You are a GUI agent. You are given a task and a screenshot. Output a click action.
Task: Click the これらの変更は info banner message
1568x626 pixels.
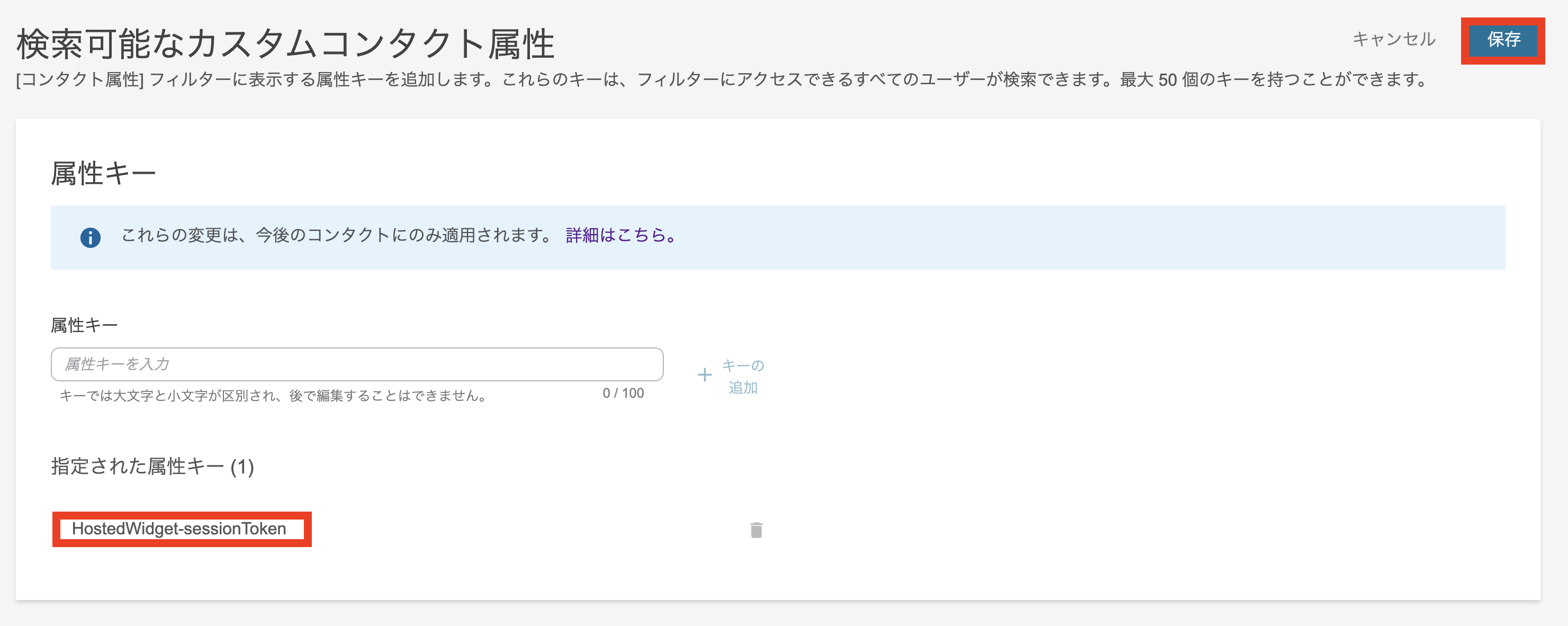(x=336, y=235)
